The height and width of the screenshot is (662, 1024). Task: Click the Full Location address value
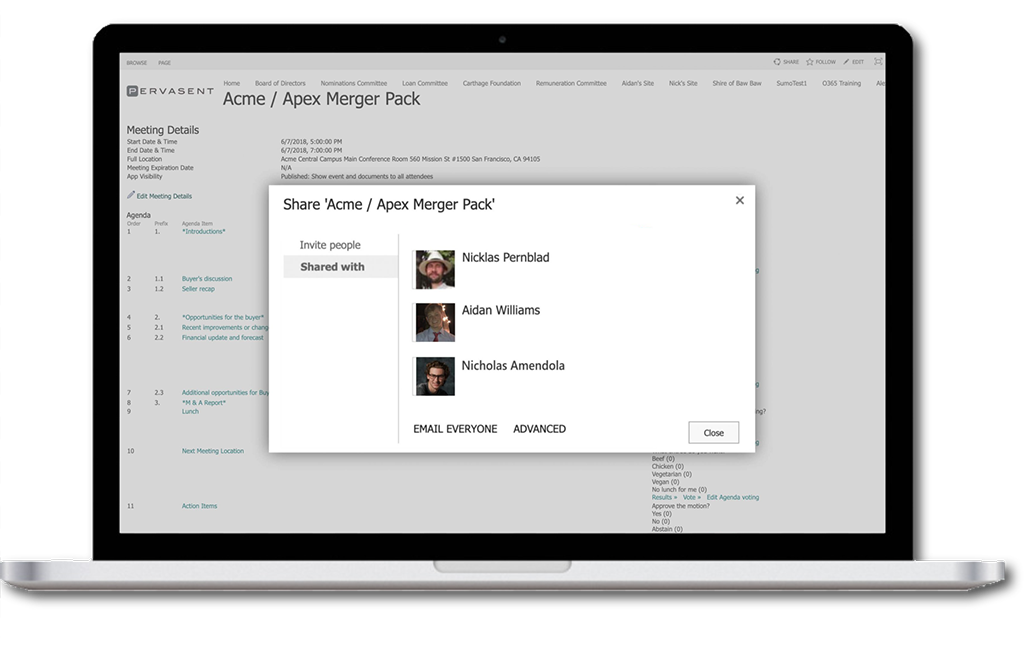410,159
